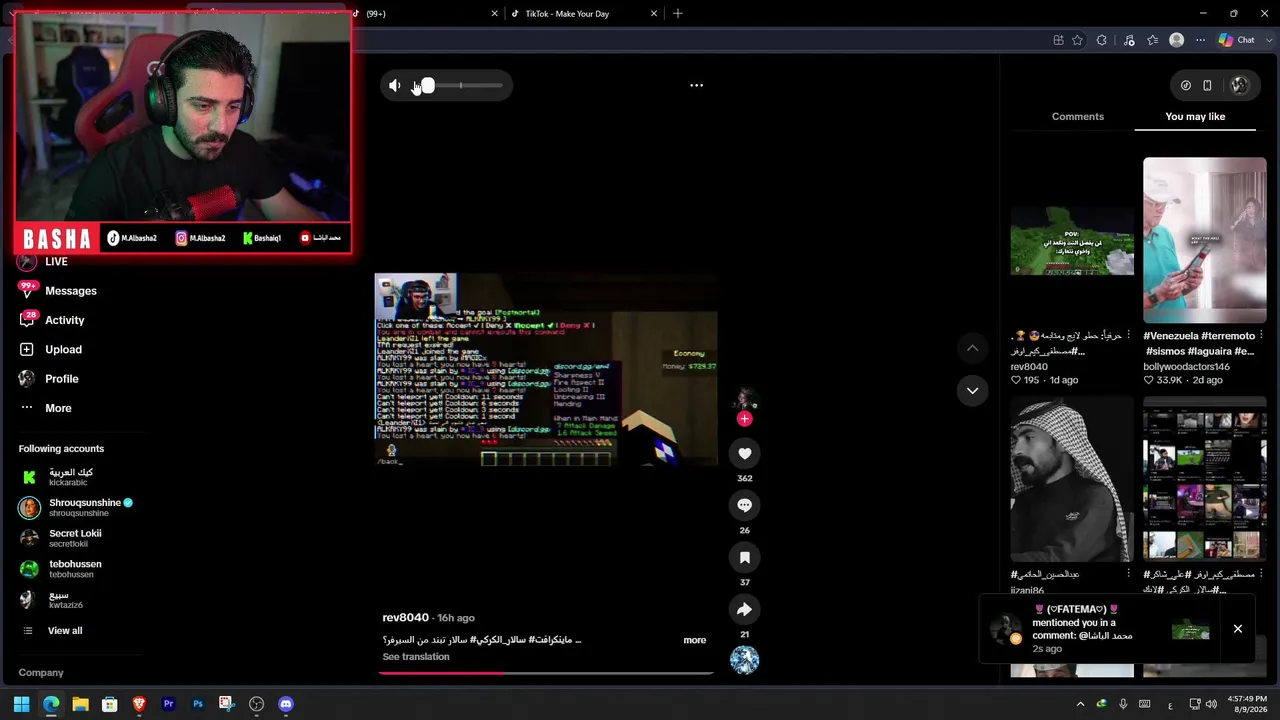Image resolution: width=1280 pixels, height=720 pixels.
Task: Select the You may like tab
Action: click(x=1195, y=117)
